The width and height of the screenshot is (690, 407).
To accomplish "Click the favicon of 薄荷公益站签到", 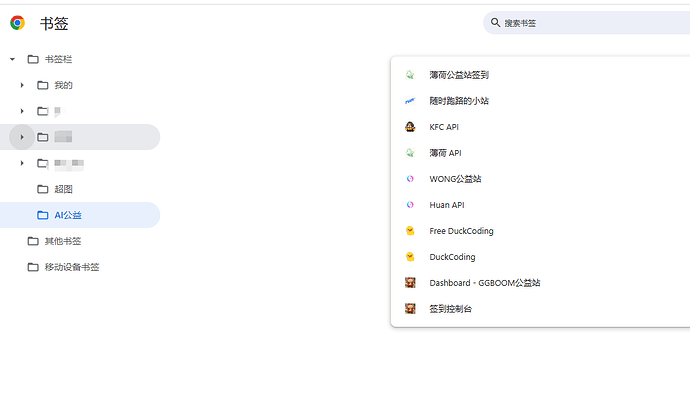I will (410, 75).
